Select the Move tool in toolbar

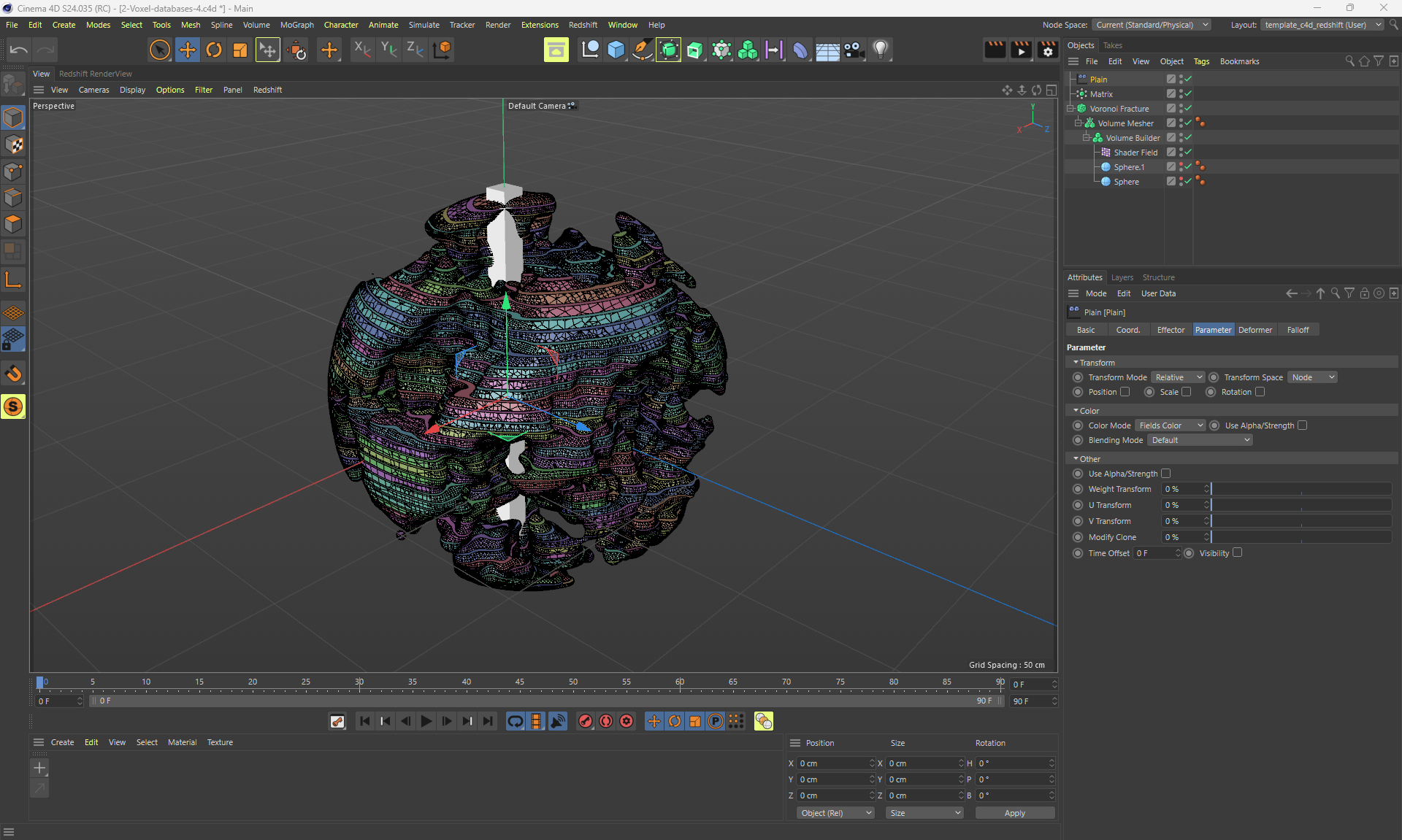pos(188,50)
